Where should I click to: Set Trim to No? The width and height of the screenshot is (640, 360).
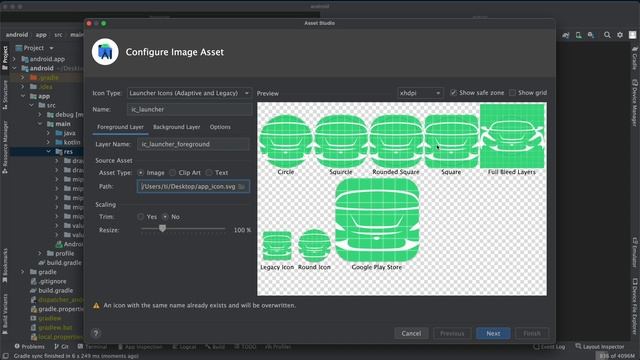tap(165, 217)
